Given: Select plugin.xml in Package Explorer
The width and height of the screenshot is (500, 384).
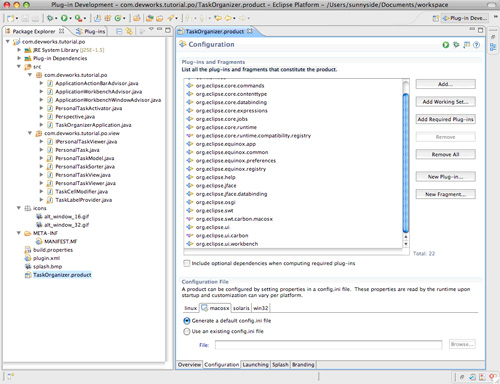Looking at the screenshot, I should (x=46, y=258).
